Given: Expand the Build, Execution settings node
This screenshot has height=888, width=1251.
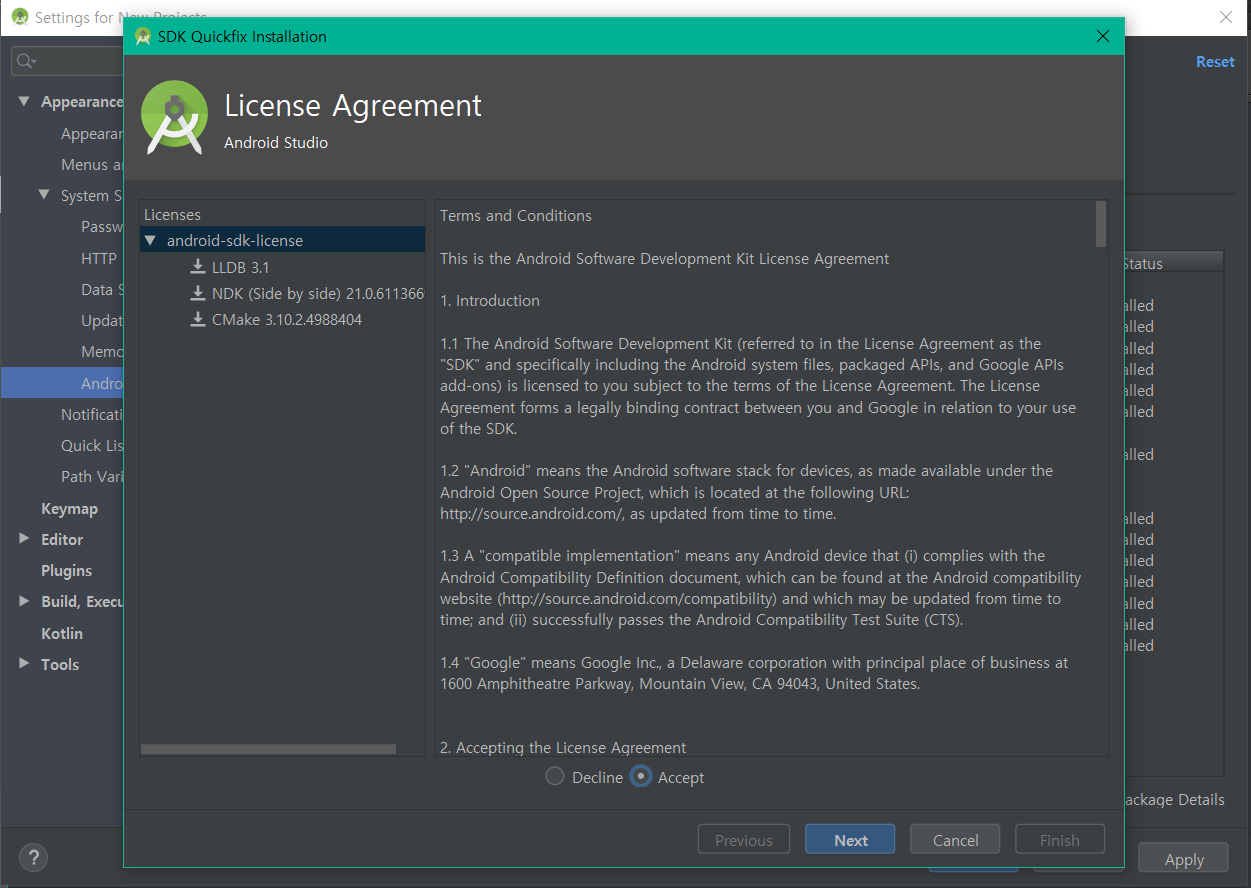Looking at the screenshot, I should point(24,601).
